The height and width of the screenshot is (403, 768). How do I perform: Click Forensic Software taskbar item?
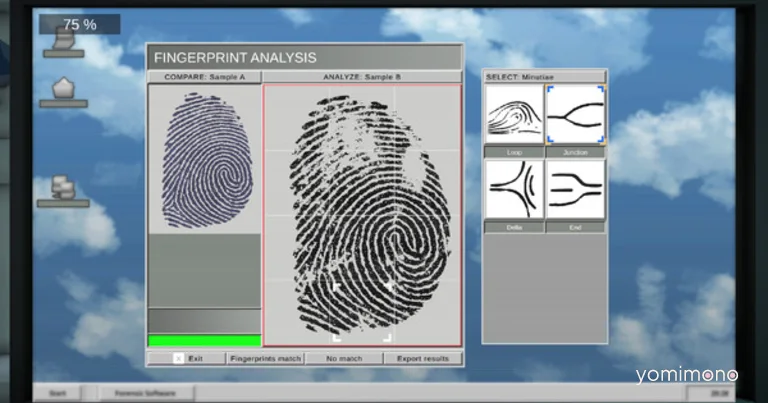(x=145, y=393)
